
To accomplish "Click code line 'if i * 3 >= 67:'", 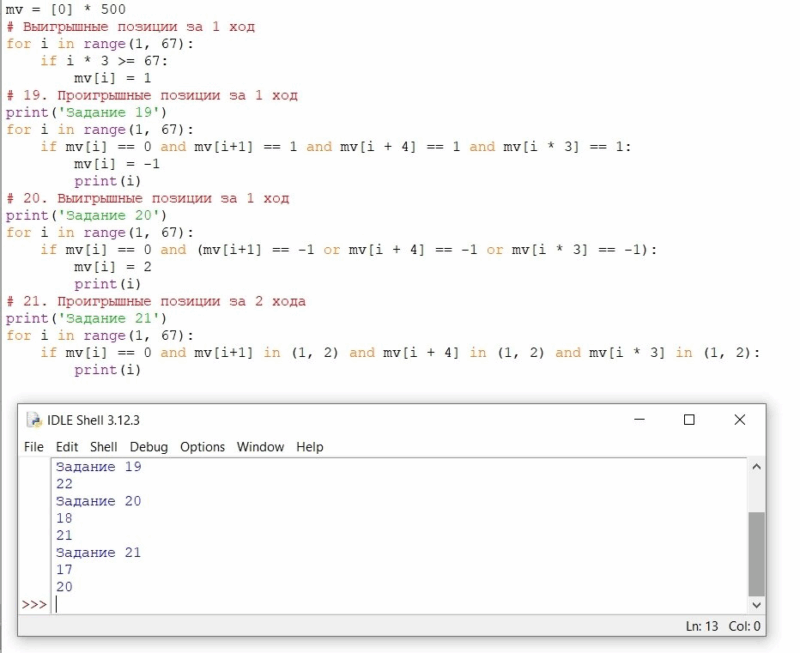I will 104,61.
